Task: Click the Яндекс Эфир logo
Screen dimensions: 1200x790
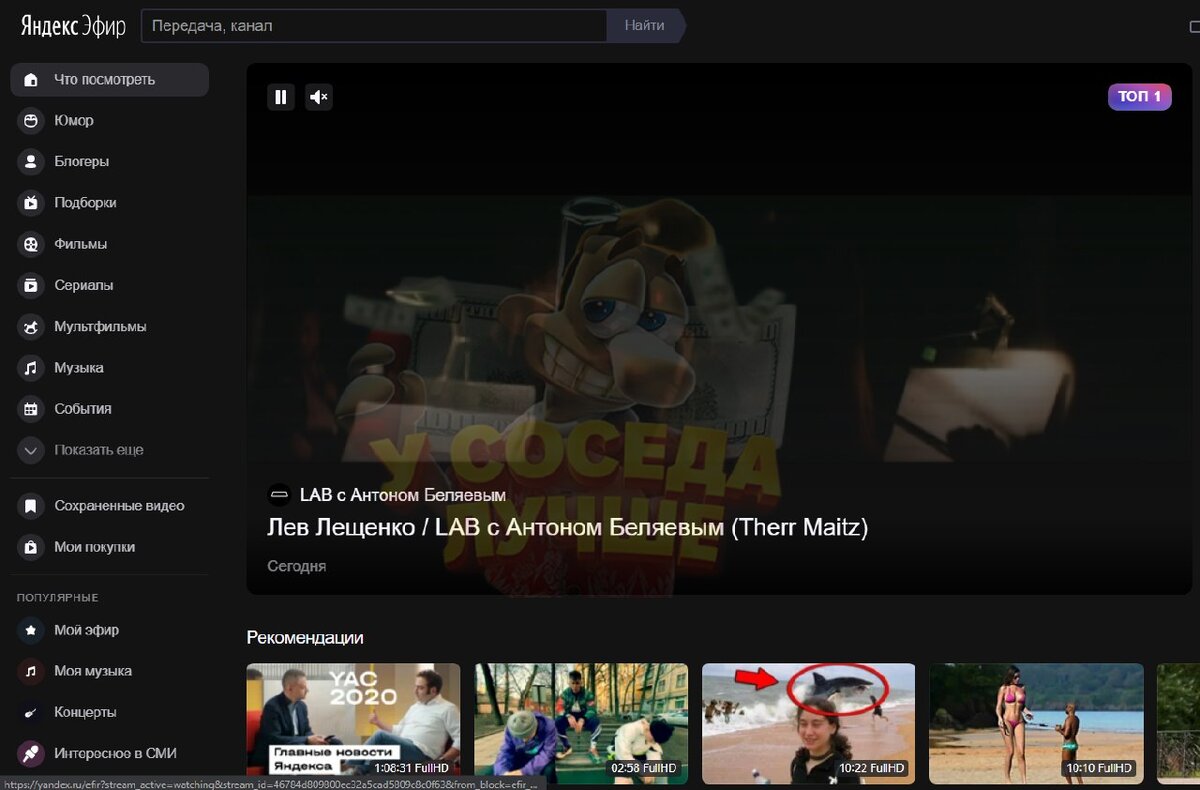Action: pos(73,26)
